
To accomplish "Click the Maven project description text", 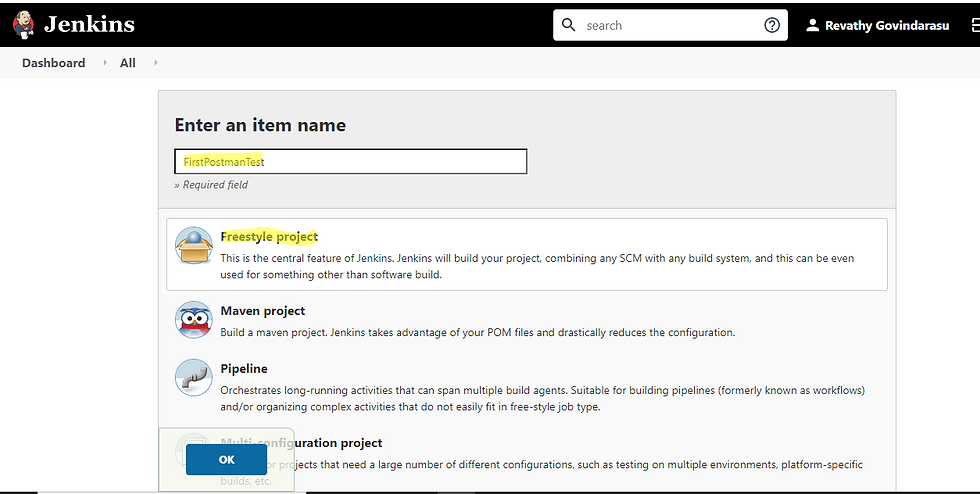I will point(478,332).
